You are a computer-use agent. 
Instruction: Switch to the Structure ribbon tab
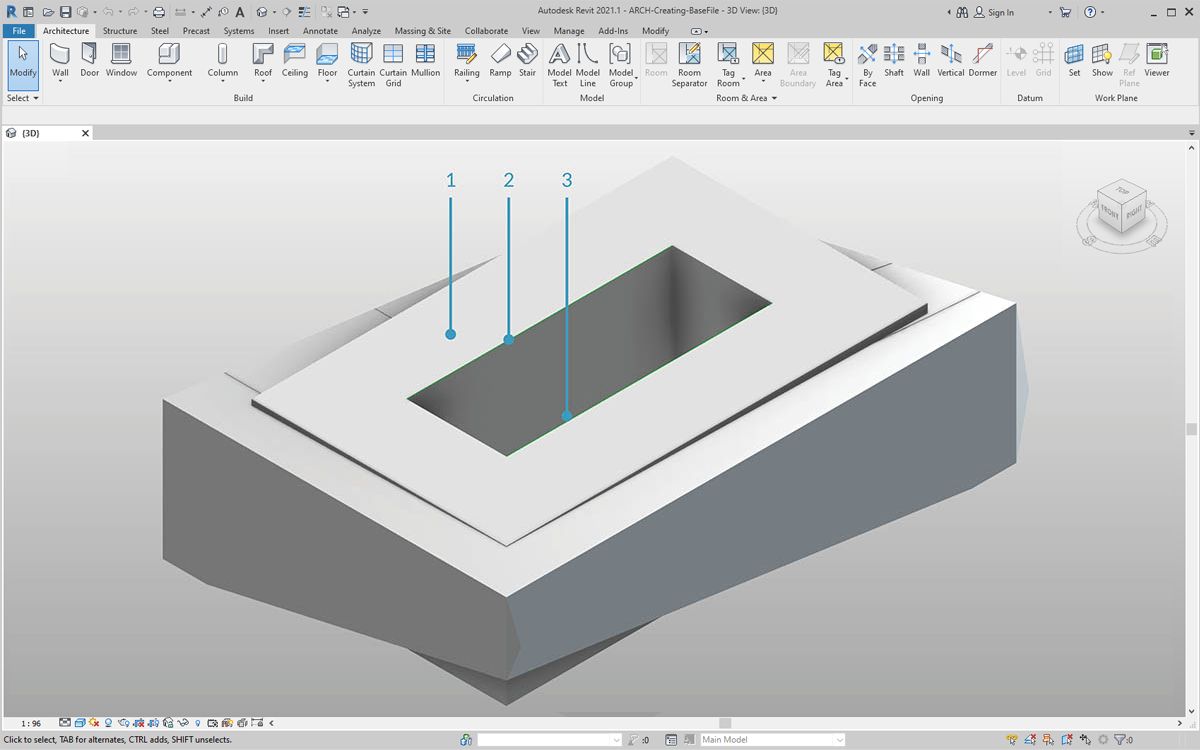coord(120,31)
